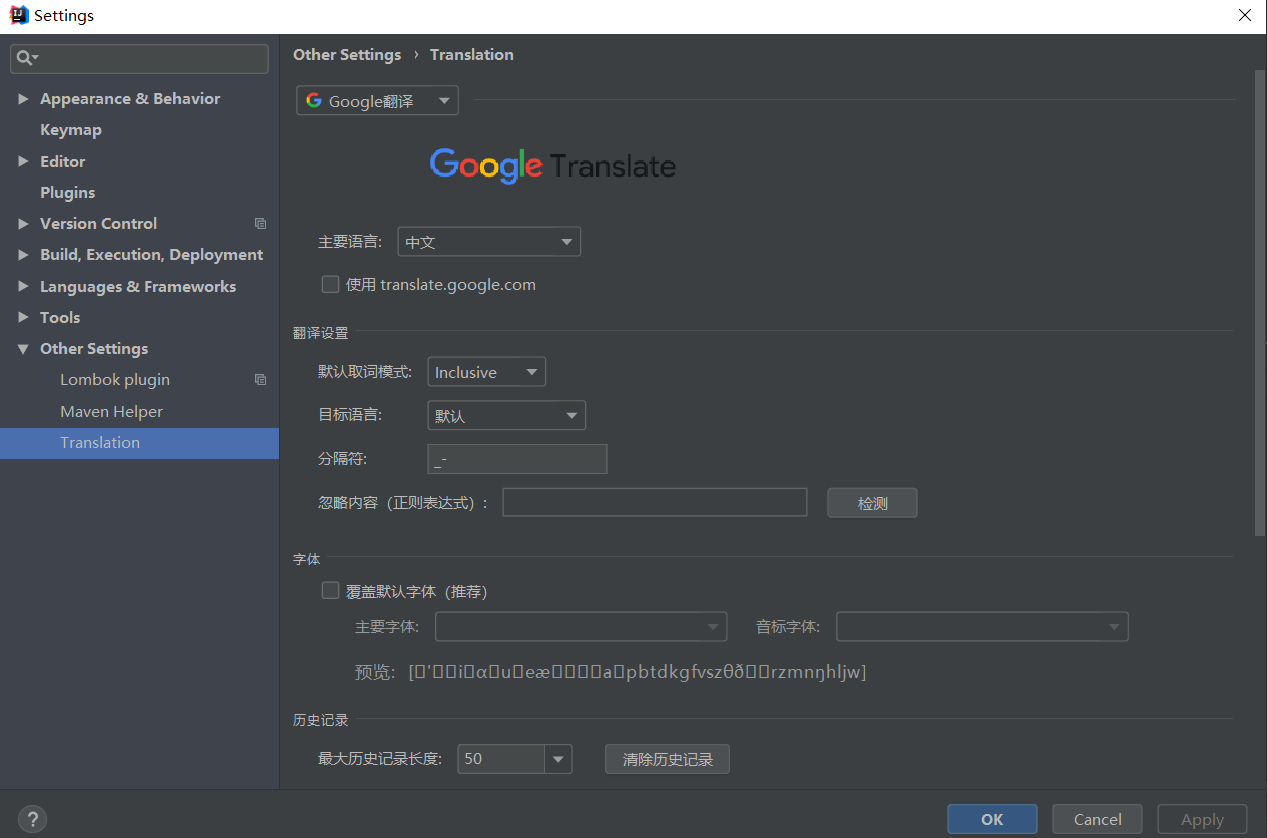Click the IntelliJ icon in title bar
Image resolution: width=1267 pixels, height=838 pixels.
(x=18, y=15)
